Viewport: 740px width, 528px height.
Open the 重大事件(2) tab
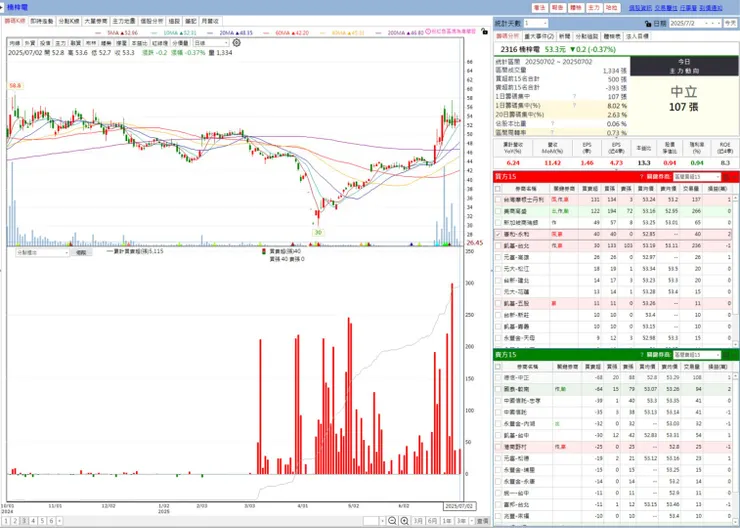click(x=539, y=36)
